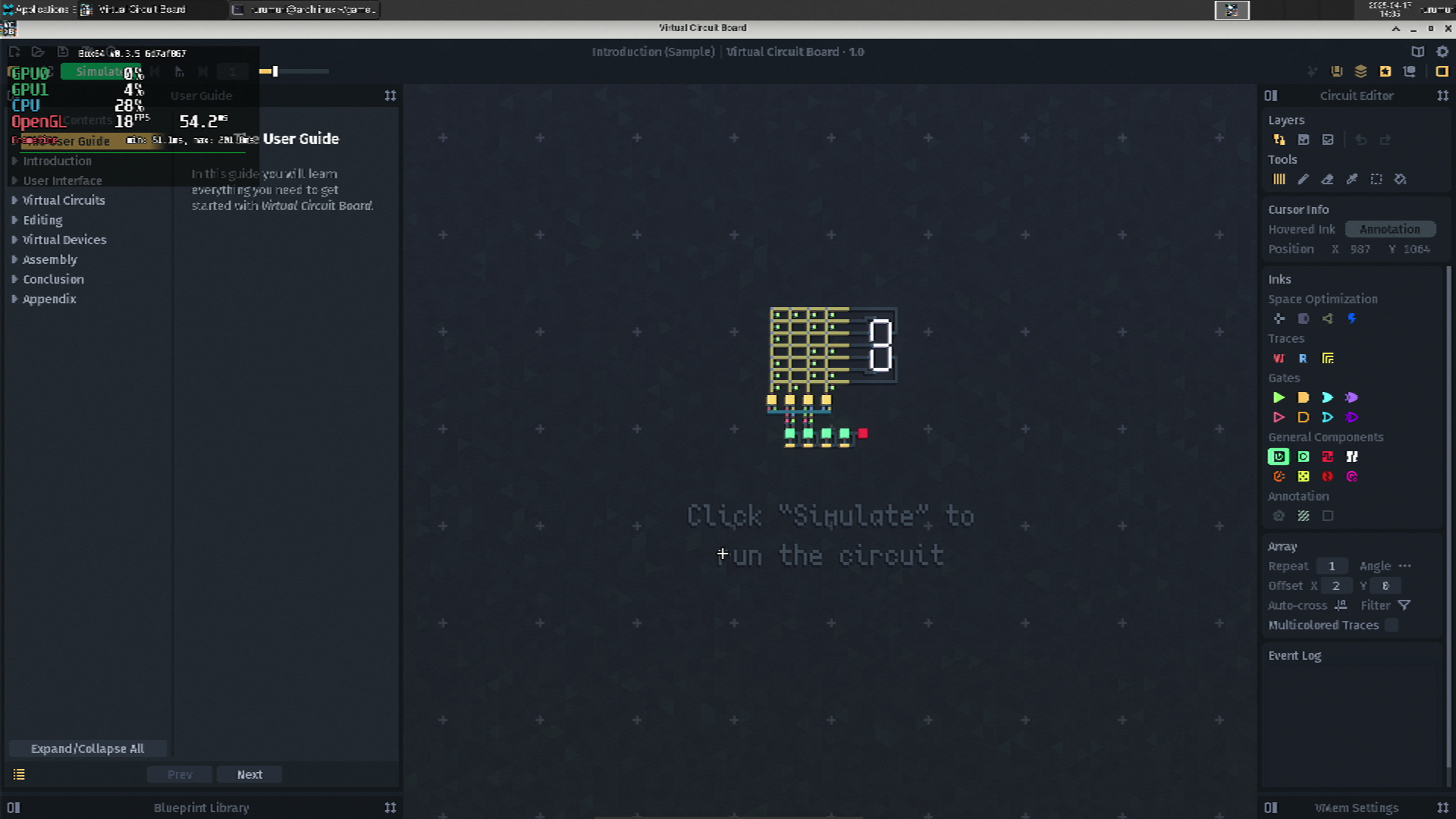Select the green Latch Off component
Viewport: 1456px width, 819px height.
[1304, 457]
